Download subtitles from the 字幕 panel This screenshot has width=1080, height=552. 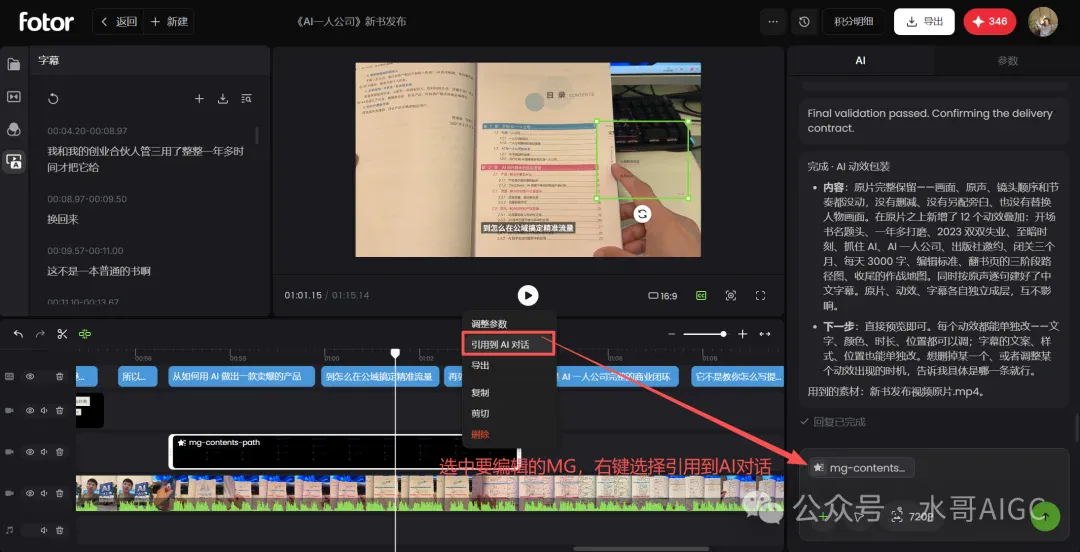[222, 99]
